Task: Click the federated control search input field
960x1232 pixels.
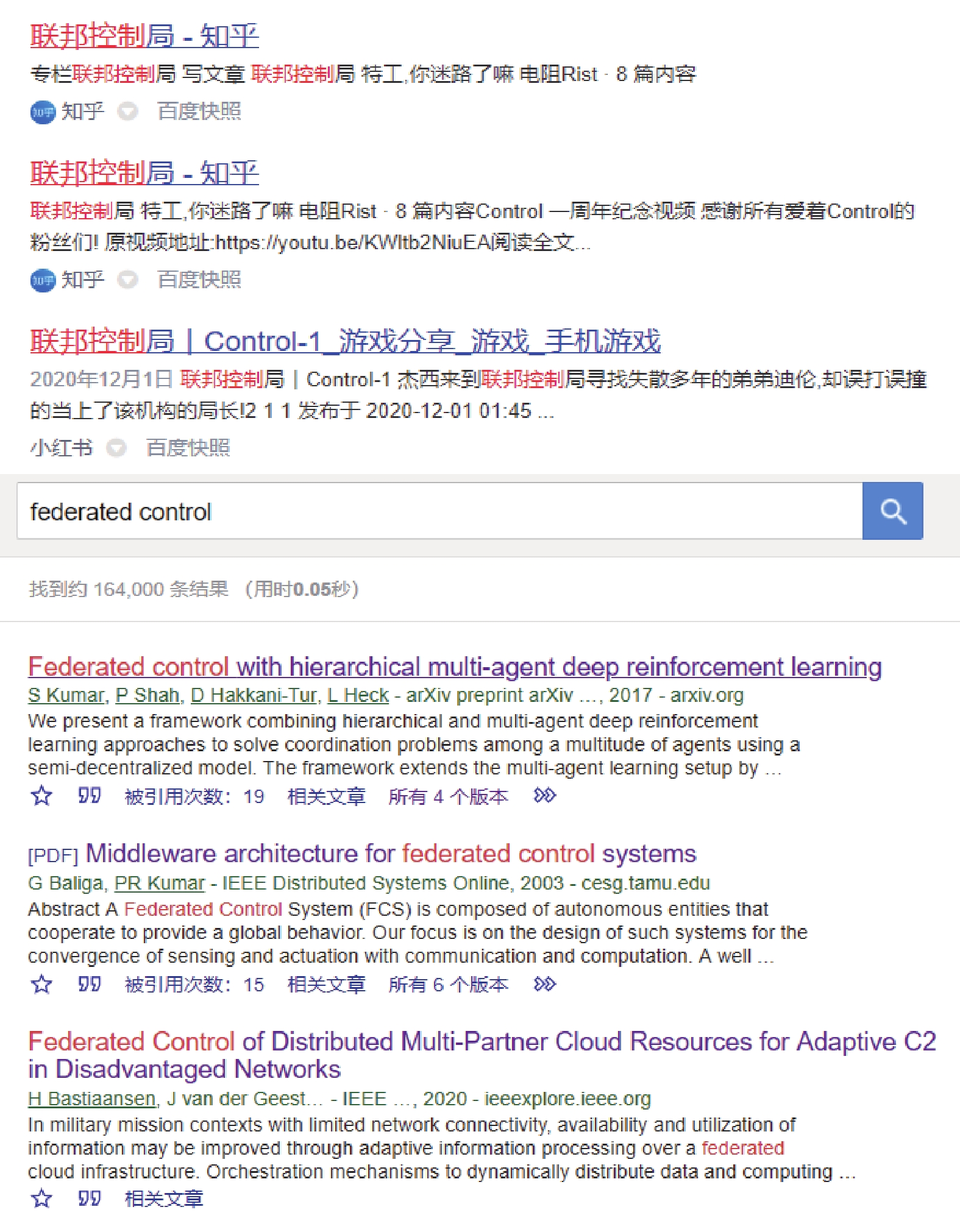Action: [439, 511]
